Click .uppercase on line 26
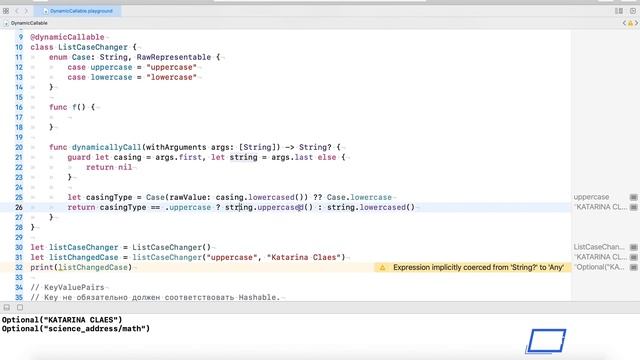The height and width of the screenshot is (360, 640). tap(188, 207)
